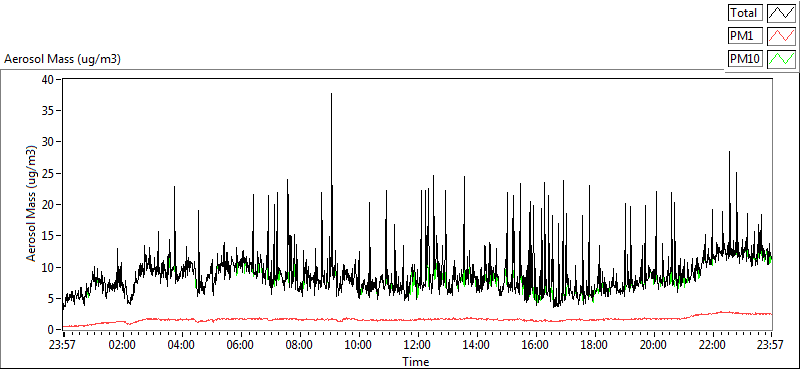Click the 22:00 time tick label
The image size is (800, 369).
(x=713, y=344)
